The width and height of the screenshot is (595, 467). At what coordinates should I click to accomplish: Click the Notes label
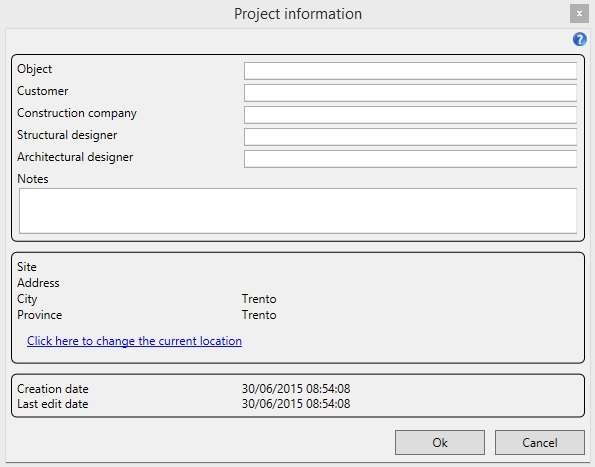[x=33, y=179]
